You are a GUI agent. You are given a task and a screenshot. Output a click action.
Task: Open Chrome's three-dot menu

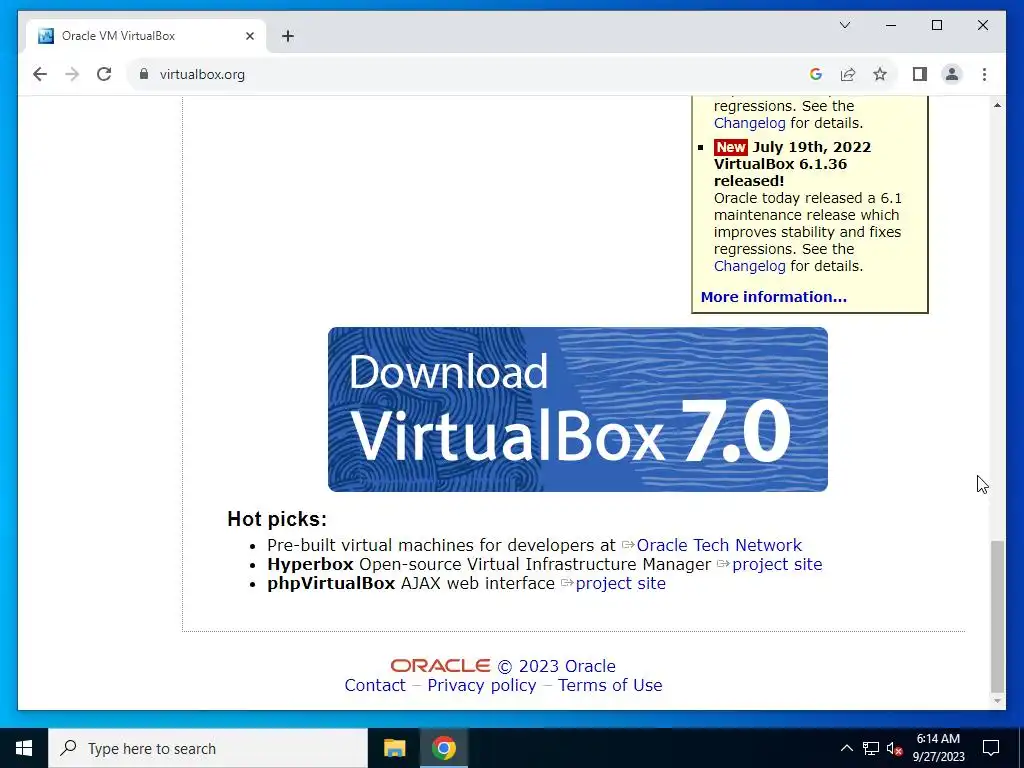pos(984,74)
